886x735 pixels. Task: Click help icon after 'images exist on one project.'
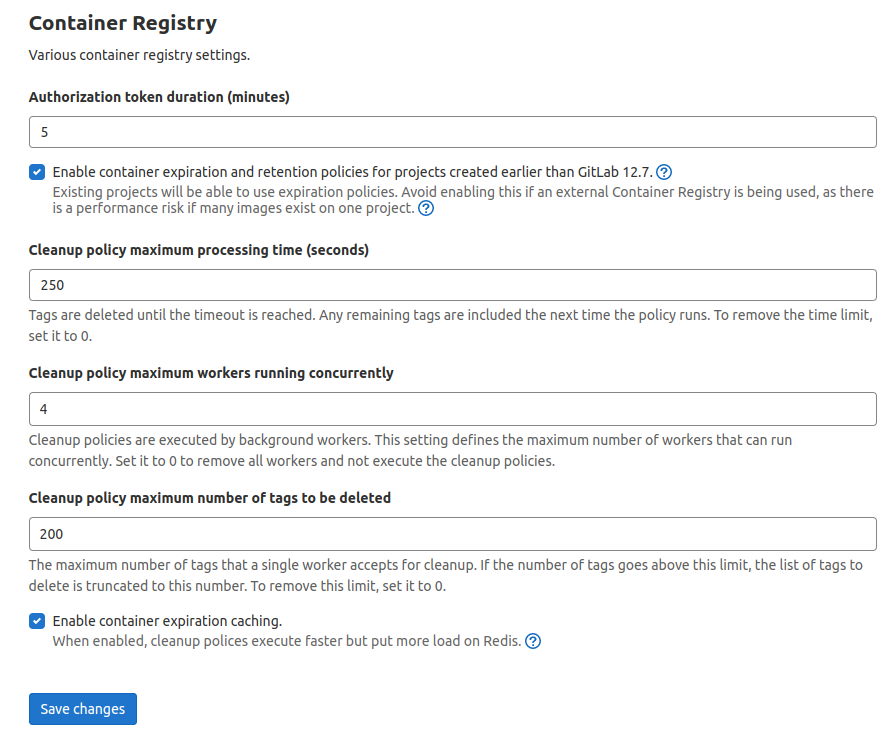point(426,209)
